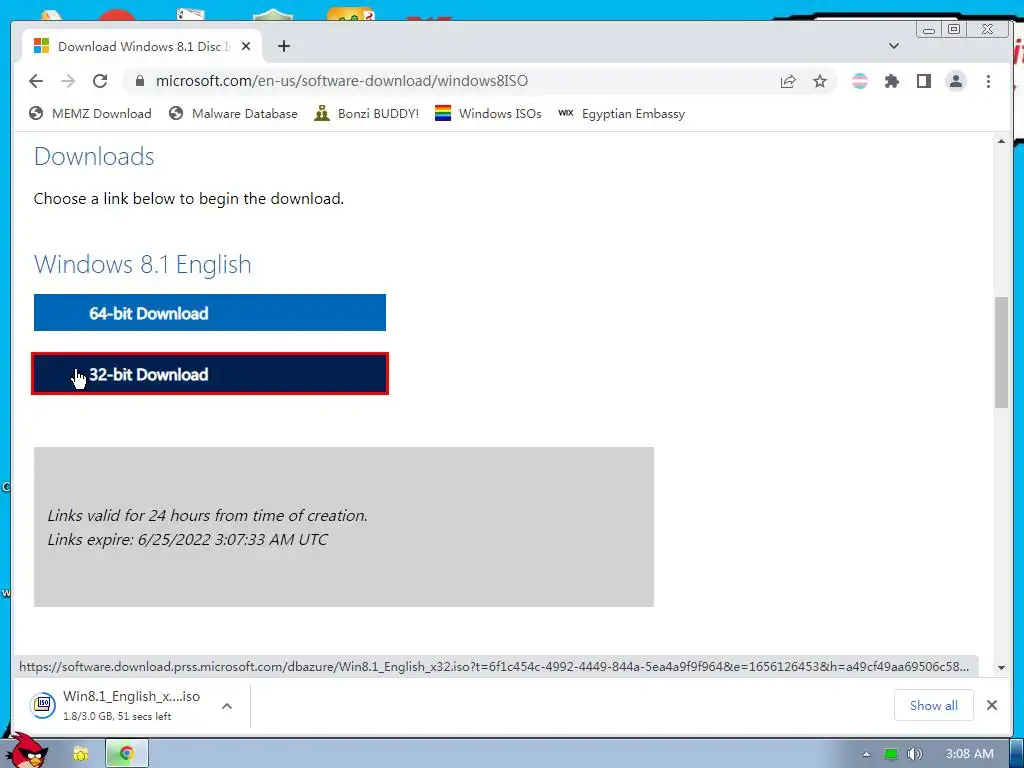The height and width of the screenshot is (768, 1024).
Task: Bookmark this page with the star
Action: (x=820, y=81)
